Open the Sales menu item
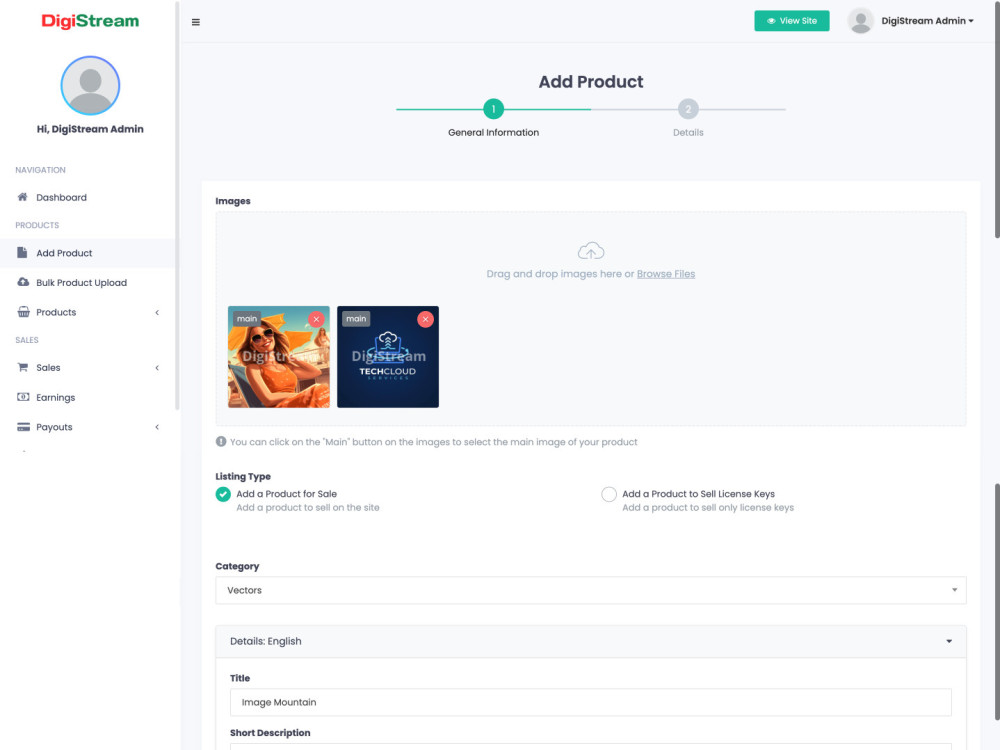Screen dimensions: 1000x750 (48, 367)
